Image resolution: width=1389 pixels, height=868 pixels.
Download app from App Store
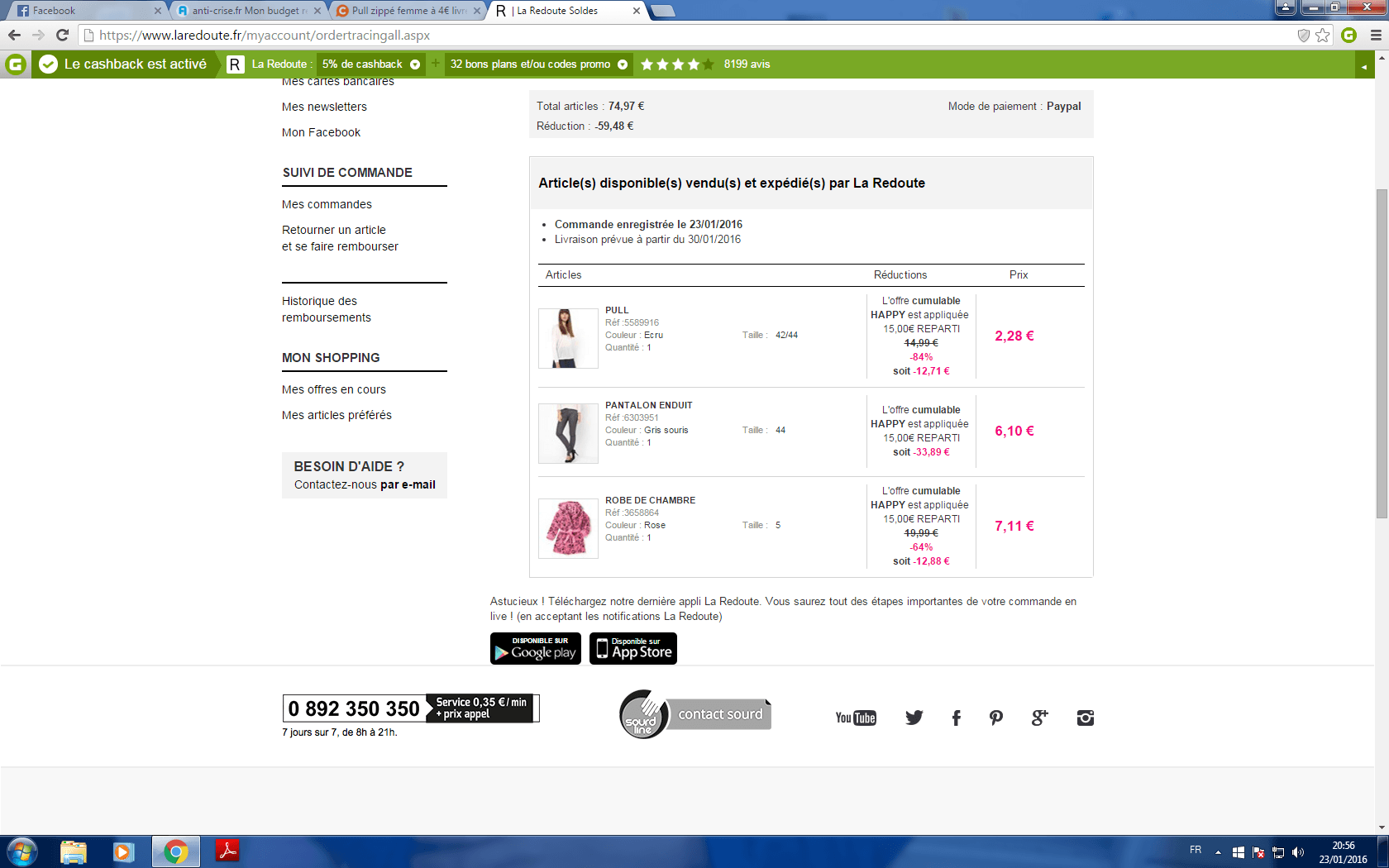coord(633,649)
